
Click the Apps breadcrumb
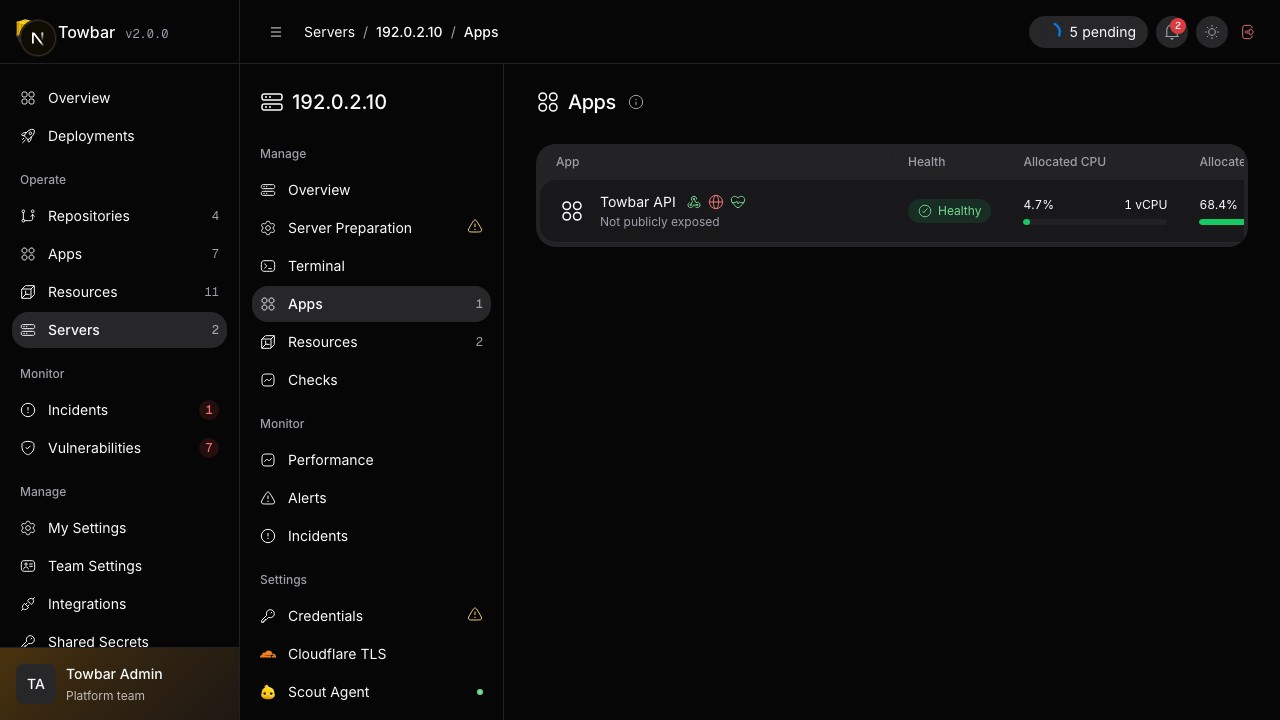pos(481,32)
